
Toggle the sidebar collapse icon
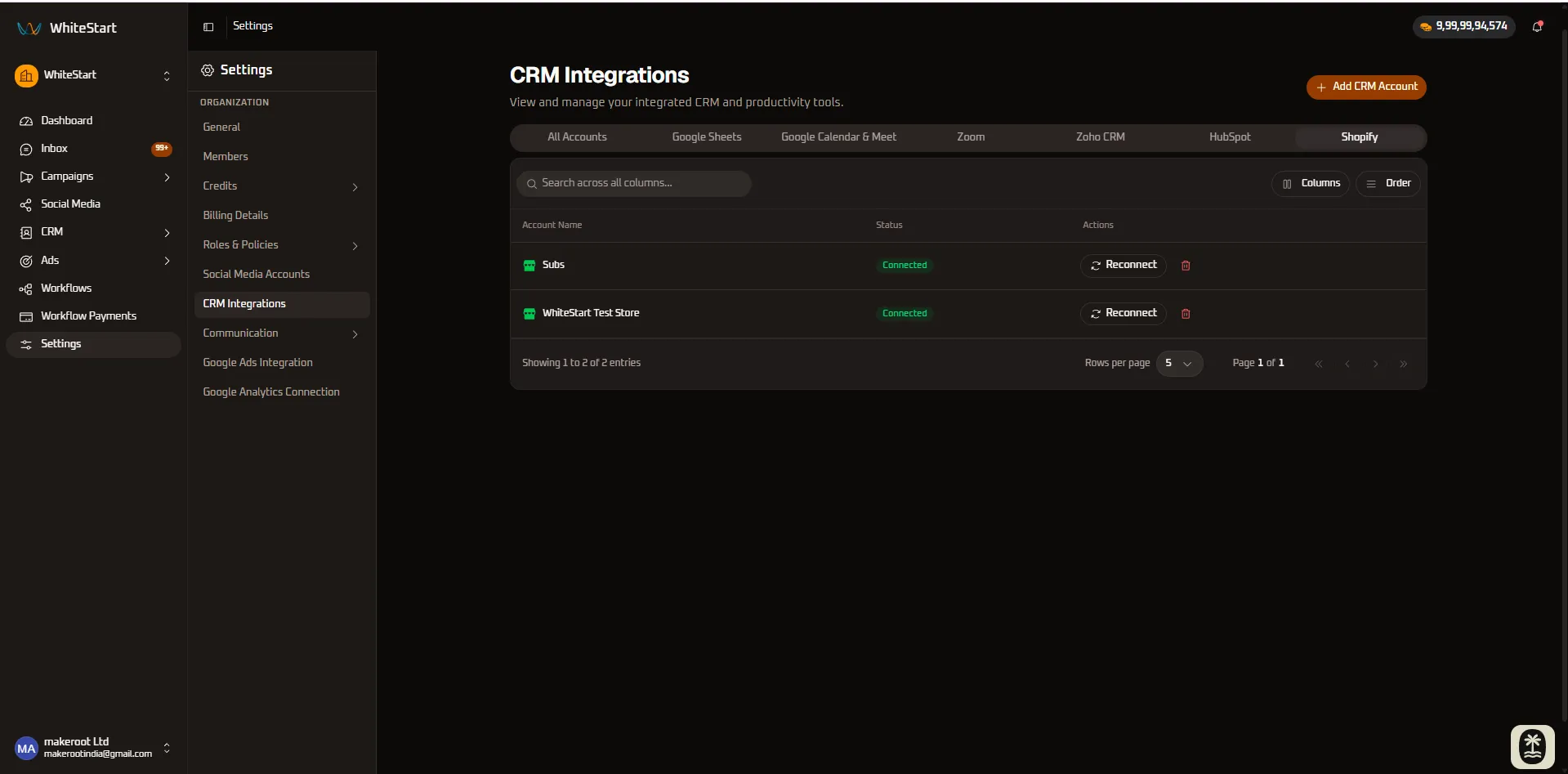[x=208, y=27]
